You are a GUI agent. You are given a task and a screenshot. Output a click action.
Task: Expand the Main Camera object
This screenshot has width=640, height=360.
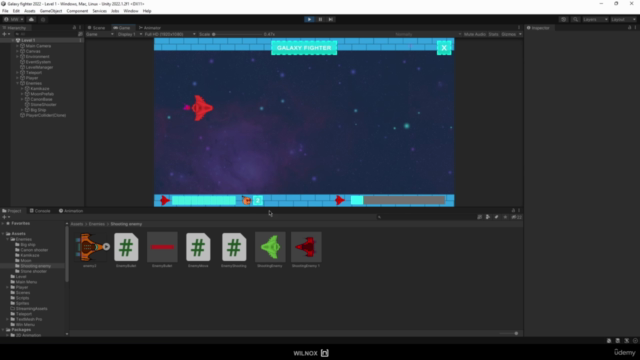(x=18, y=46)
